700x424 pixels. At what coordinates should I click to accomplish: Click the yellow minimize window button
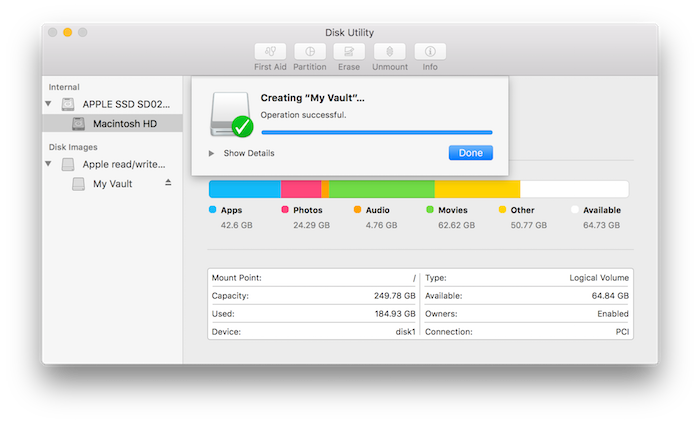67,32
